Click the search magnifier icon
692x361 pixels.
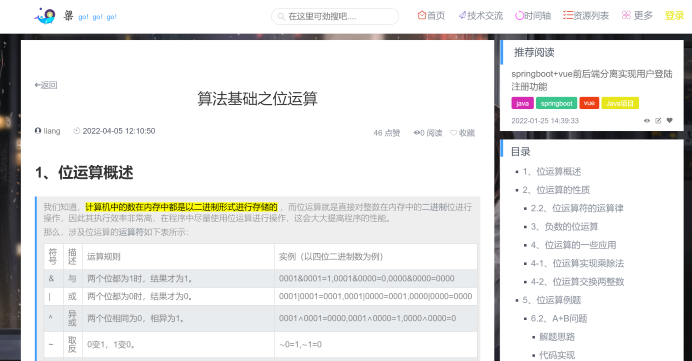tap(281, 17)
